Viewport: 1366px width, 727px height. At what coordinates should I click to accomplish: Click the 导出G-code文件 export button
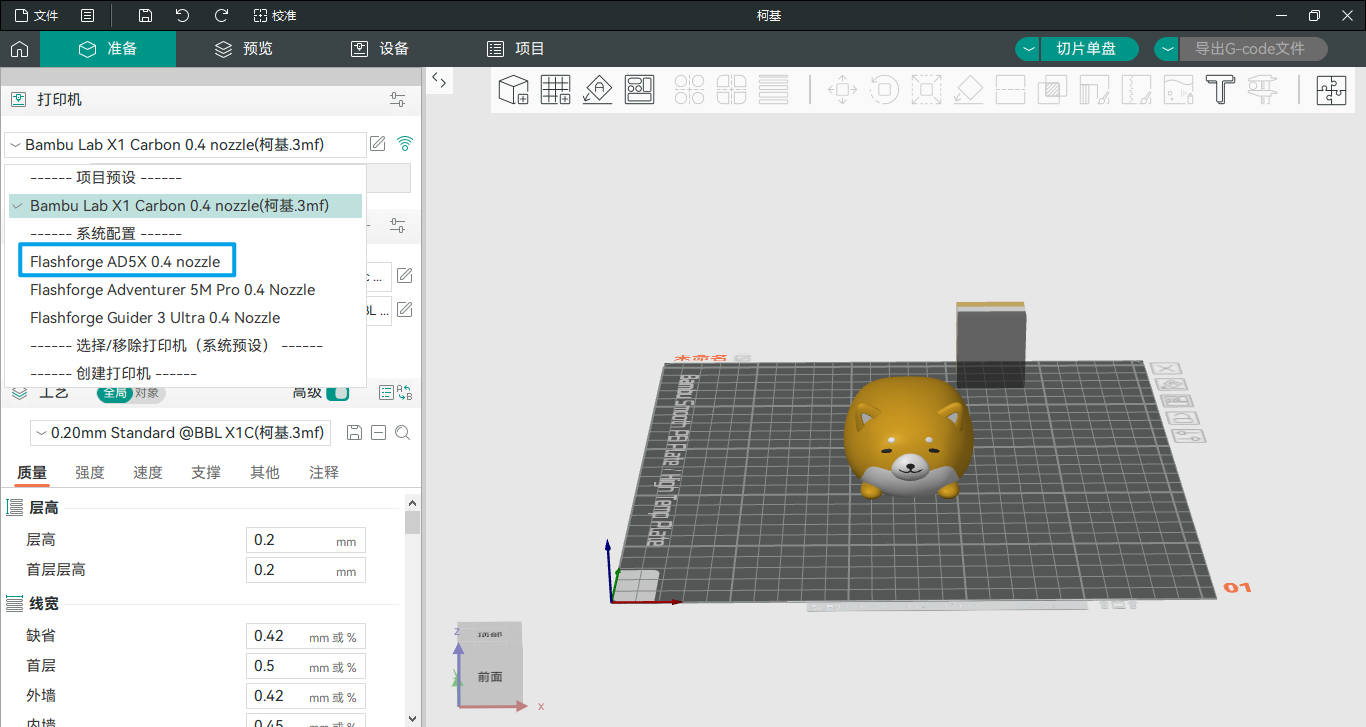[x=1253, y=49]
